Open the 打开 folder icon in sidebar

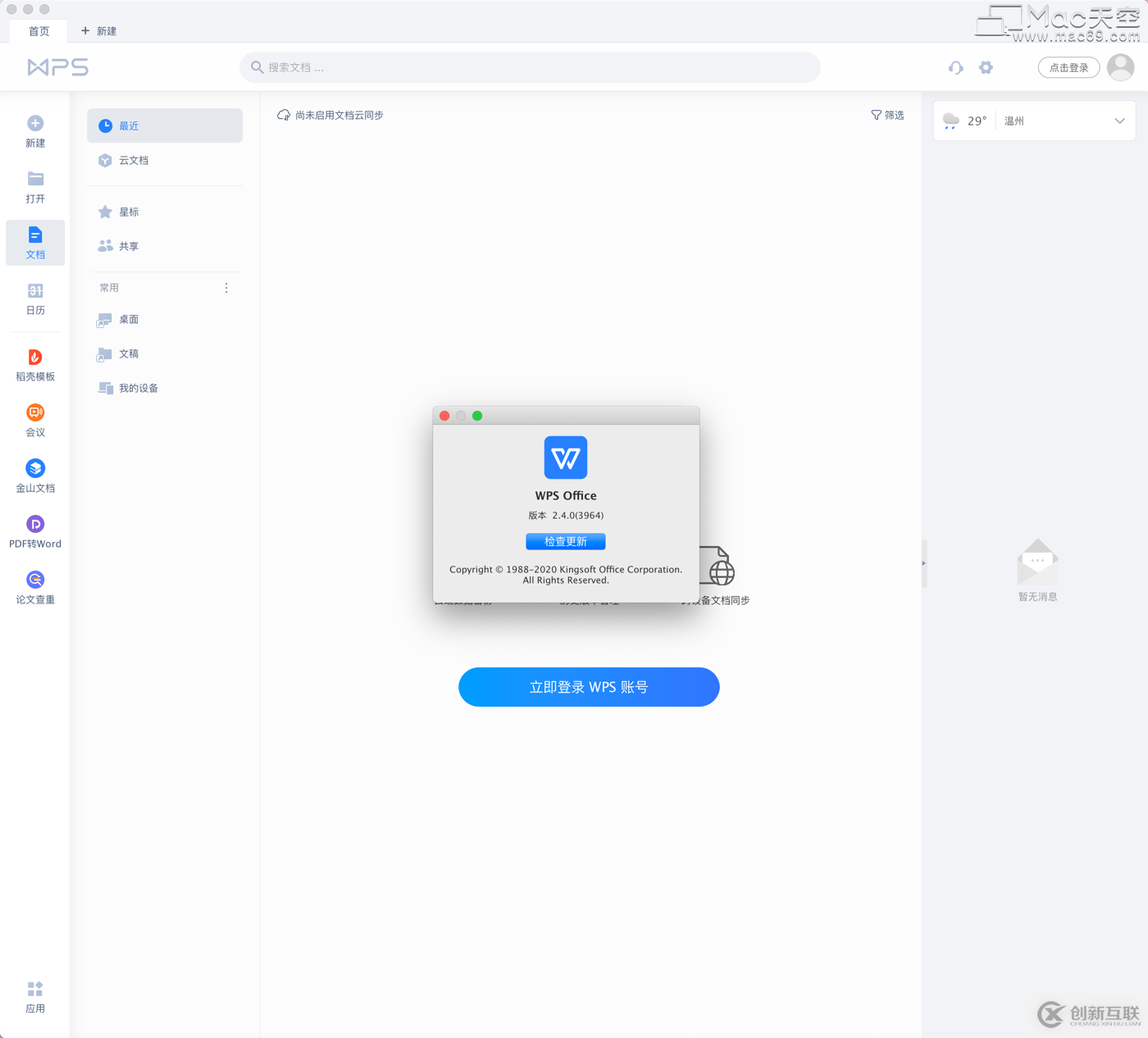[x=35, y=179]
